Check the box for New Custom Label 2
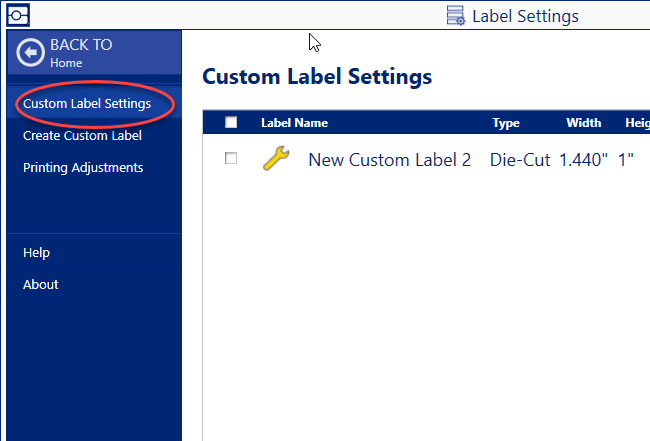 coord(231,159)
